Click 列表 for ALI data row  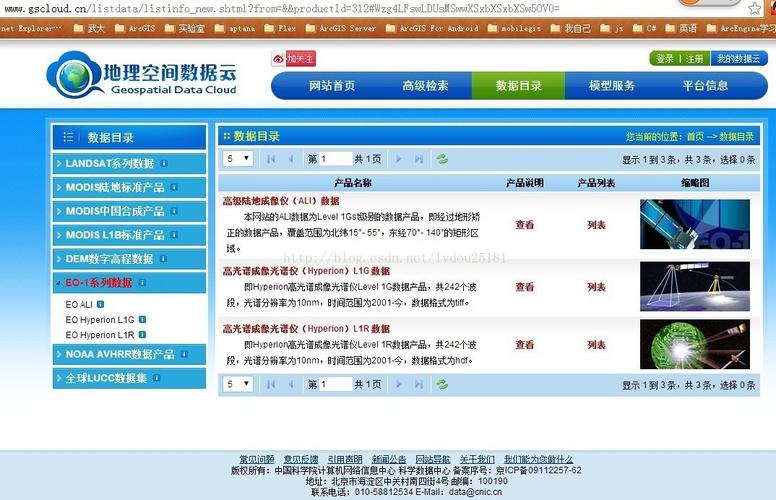coord(596,225)
